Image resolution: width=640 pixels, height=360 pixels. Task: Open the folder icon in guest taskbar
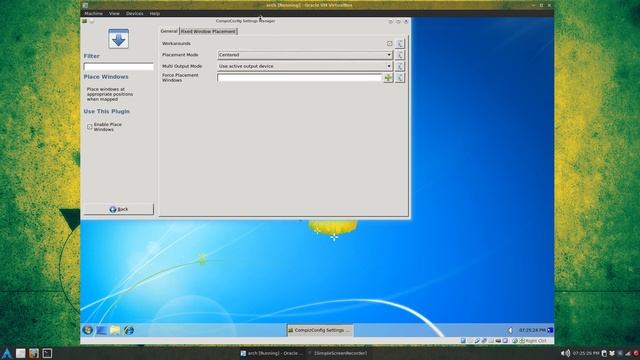(x=115, y=330)
